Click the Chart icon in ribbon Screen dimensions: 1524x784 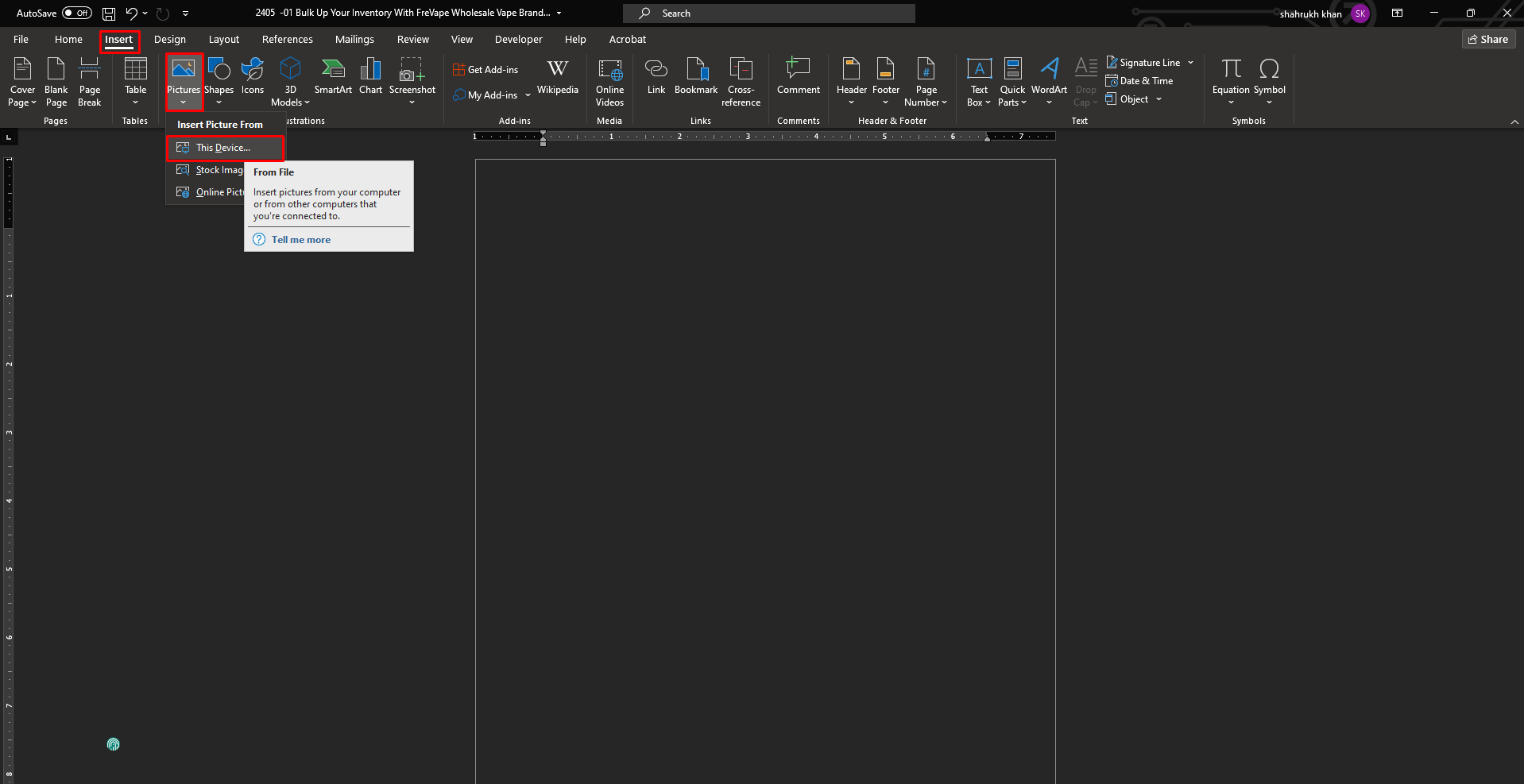tap(370, 78)
